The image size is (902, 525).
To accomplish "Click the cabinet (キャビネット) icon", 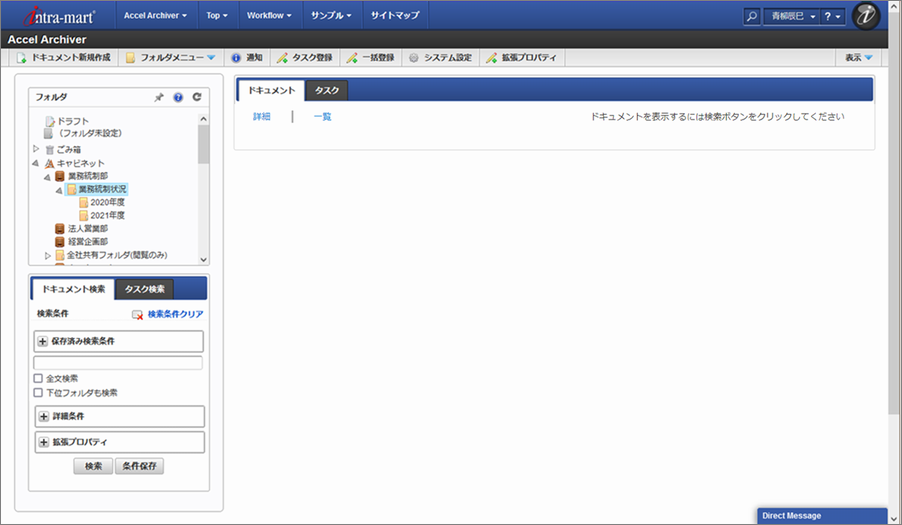I will click(49, 163).
